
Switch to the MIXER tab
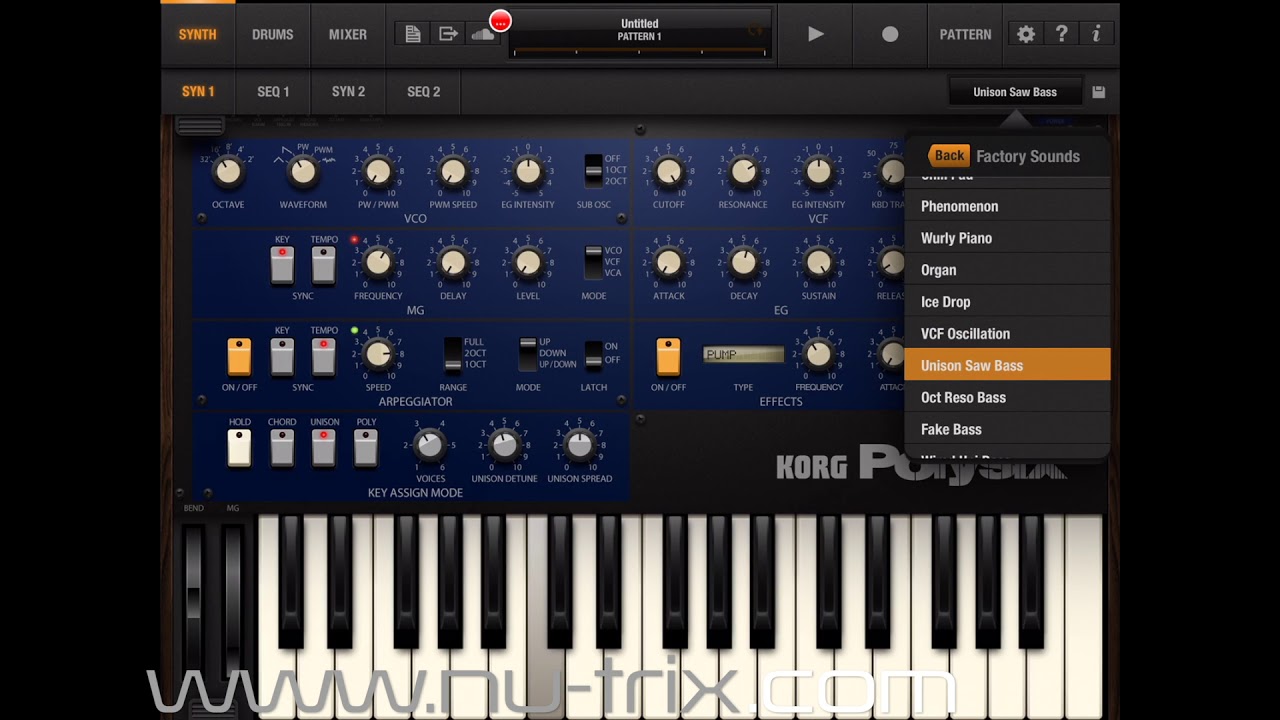point(348,34)
